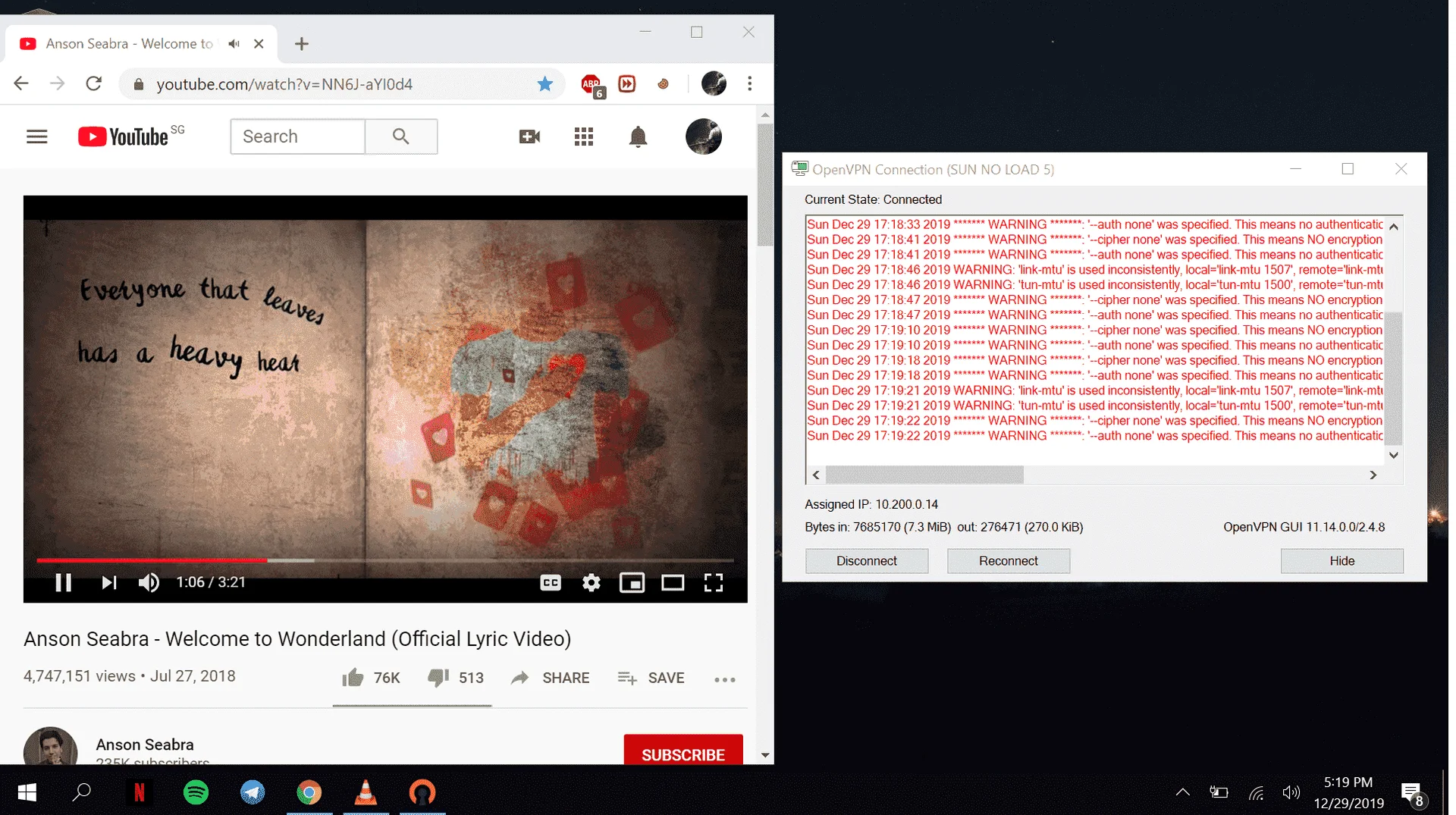The height and width of the screenshot is (815, 1456).
Task: Open YouTube account avatar menu
Action: tap(704, 136)
